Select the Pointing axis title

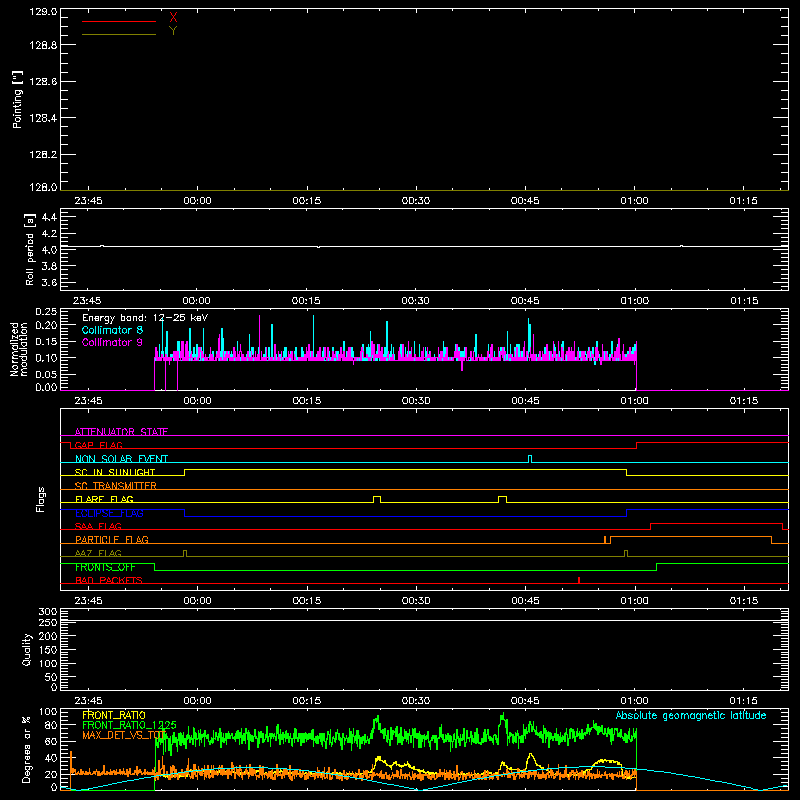(x=17, y=99)
